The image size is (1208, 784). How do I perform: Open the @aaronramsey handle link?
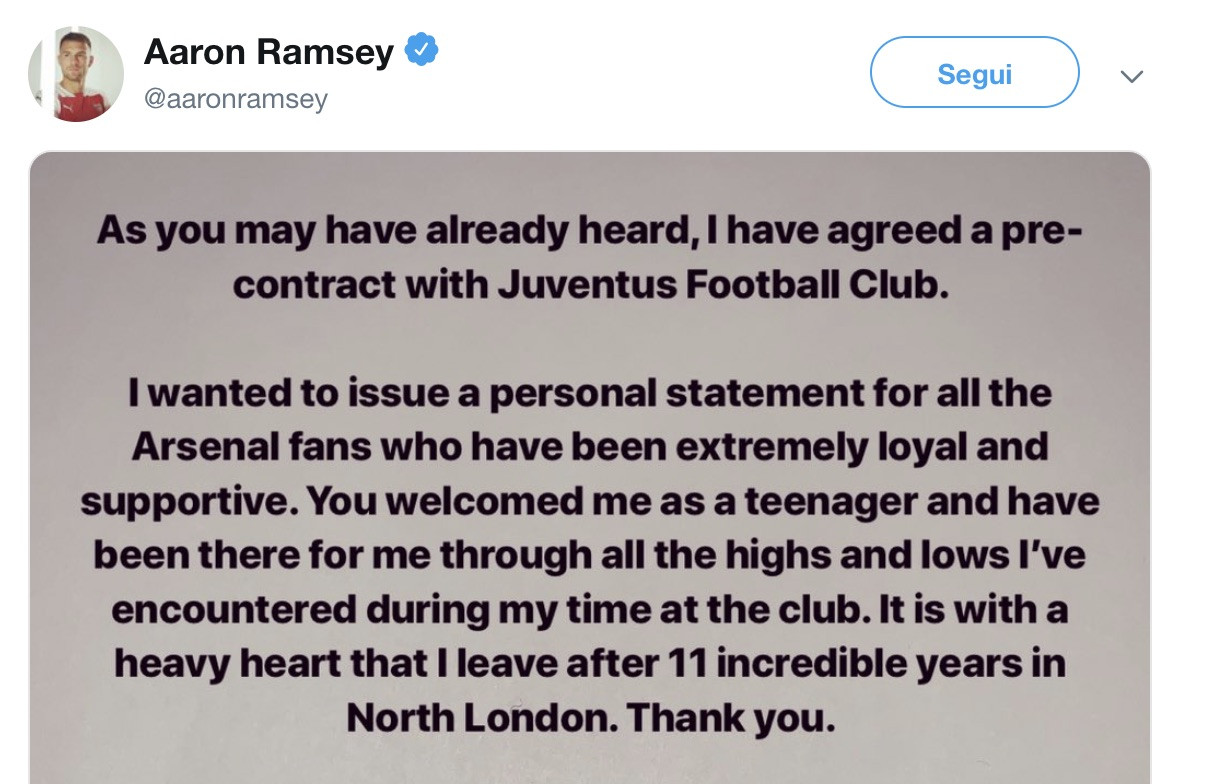coord(236,99)
